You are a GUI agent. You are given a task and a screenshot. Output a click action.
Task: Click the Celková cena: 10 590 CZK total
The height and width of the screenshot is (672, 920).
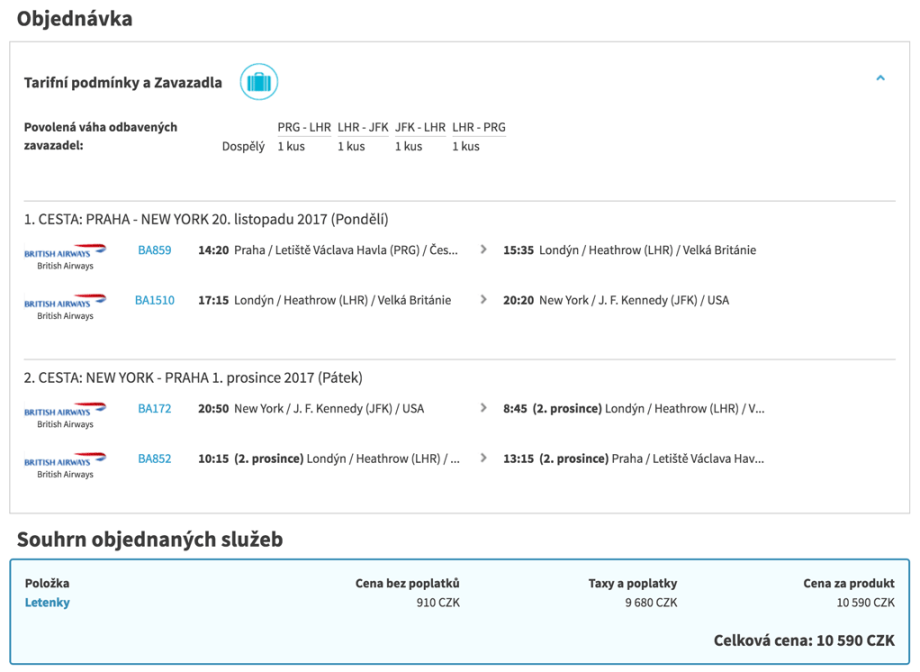pos(803,641)
